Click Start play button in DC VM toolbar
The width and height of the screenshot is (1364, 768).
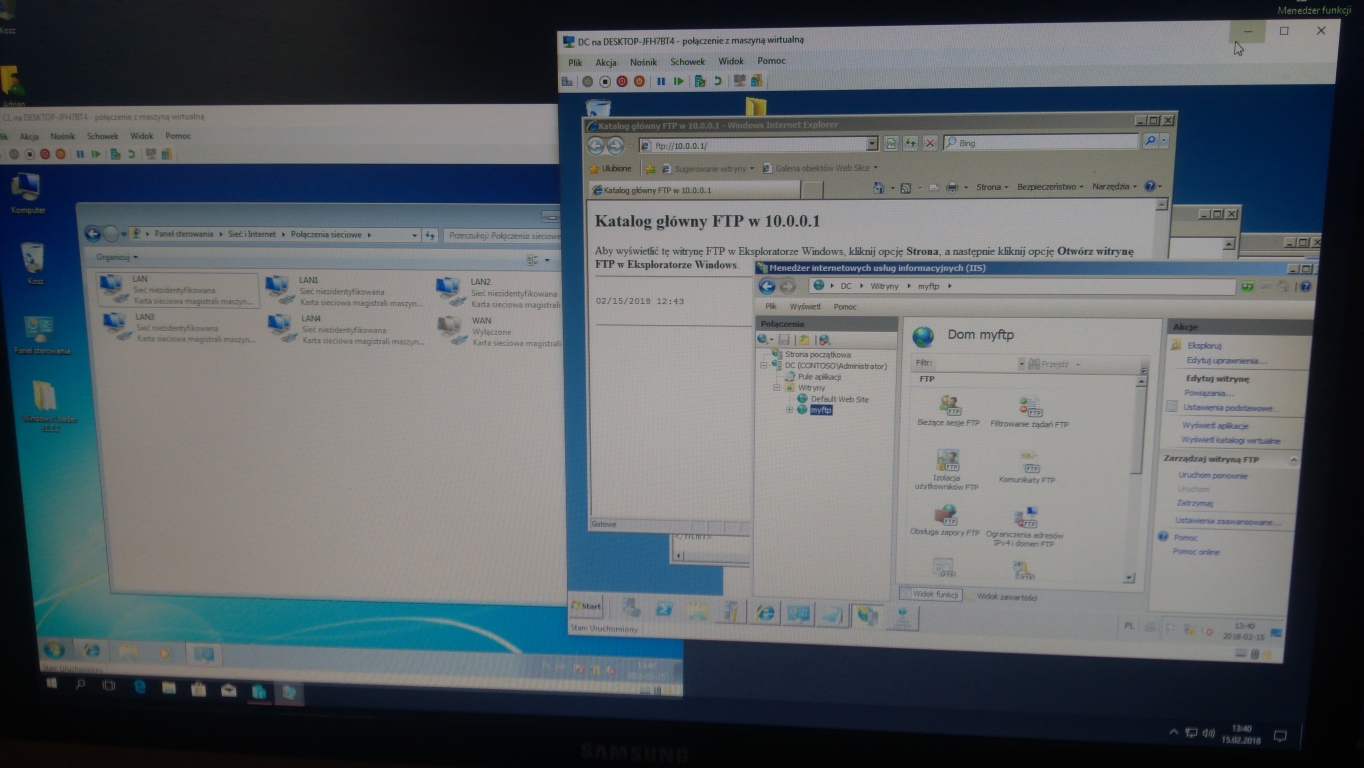point(679,82)
